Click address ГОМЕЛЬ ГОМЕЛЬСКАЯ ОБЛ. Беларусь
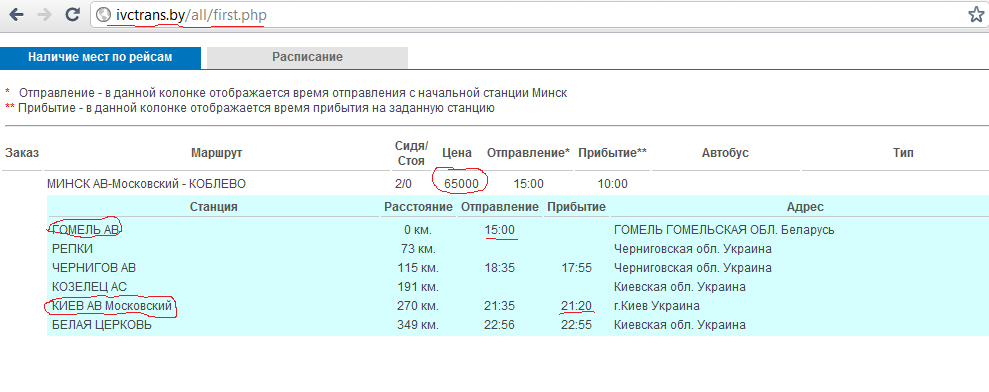989x392 pixels. (x=724, y=230)
